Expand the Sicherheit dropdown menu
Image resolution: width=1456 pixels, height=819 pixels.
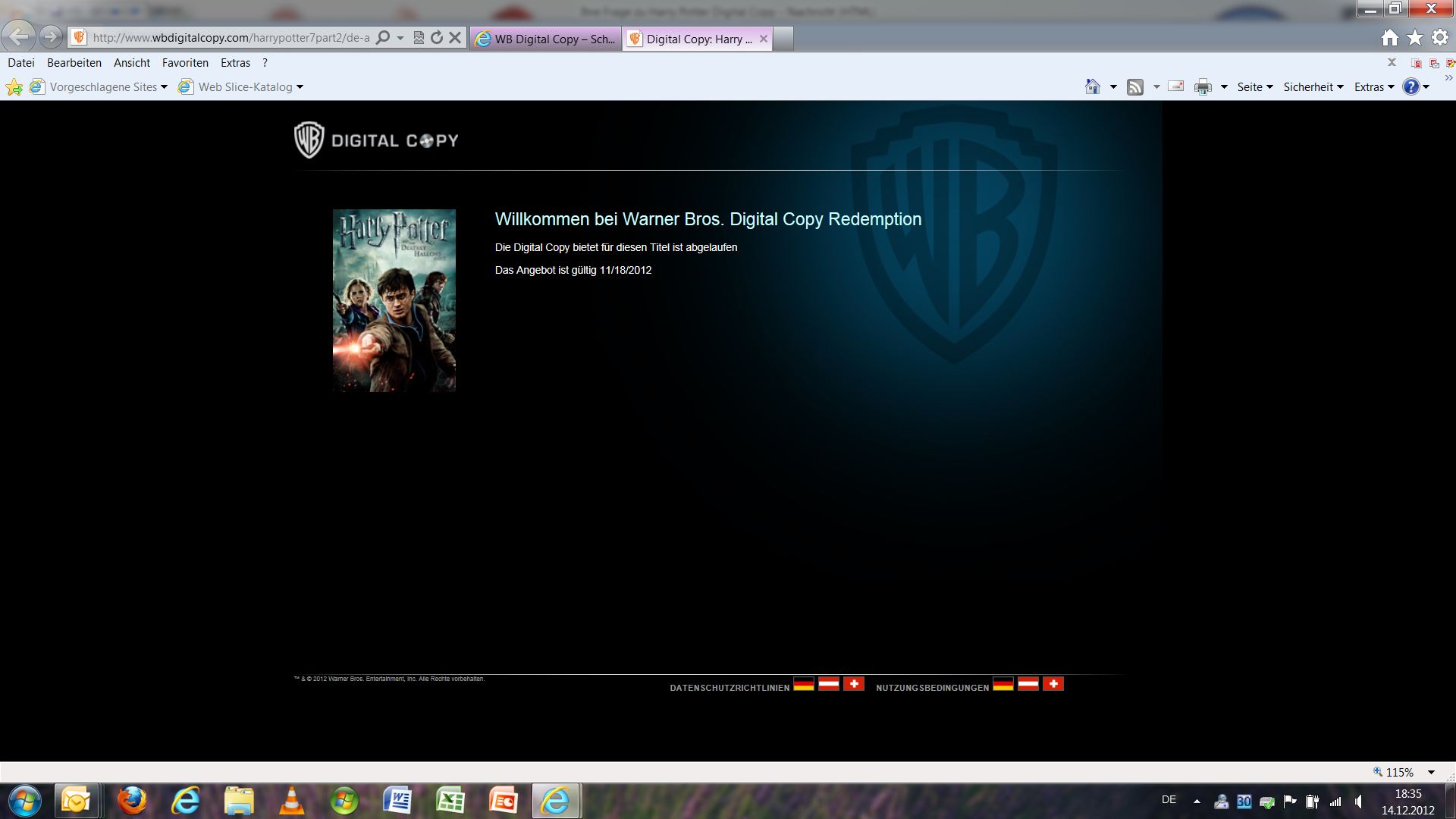[1313, 87]
